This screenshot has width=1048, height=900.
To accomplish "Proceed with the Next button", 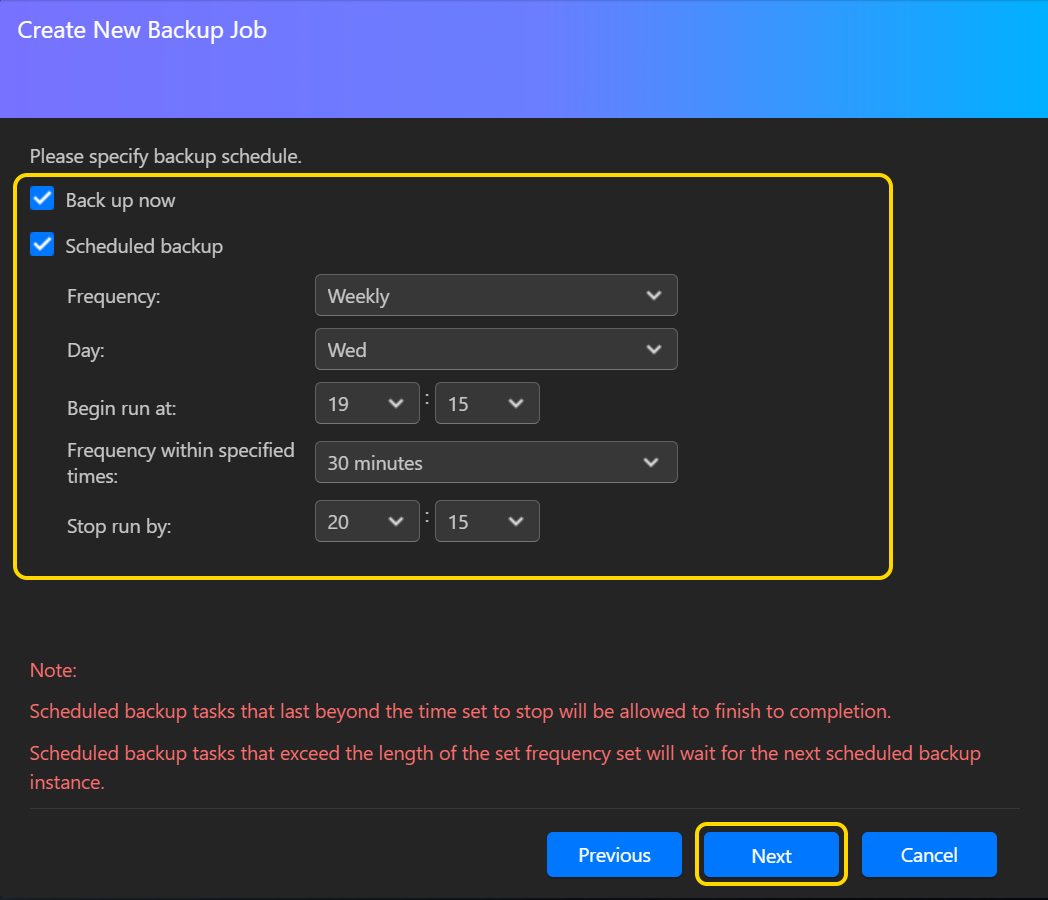I will coord(771,855).
